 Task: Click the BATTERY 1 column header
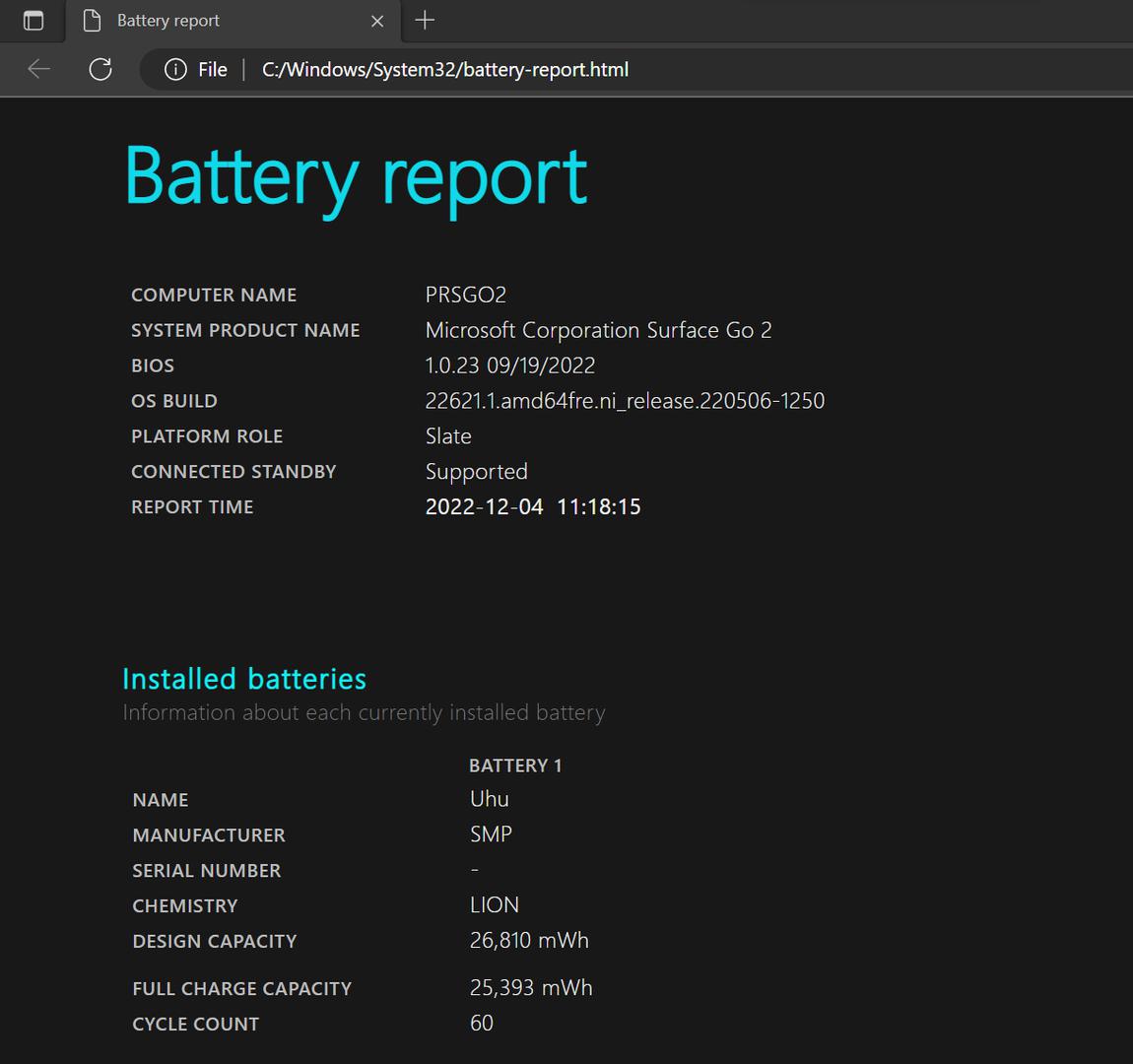515,765
